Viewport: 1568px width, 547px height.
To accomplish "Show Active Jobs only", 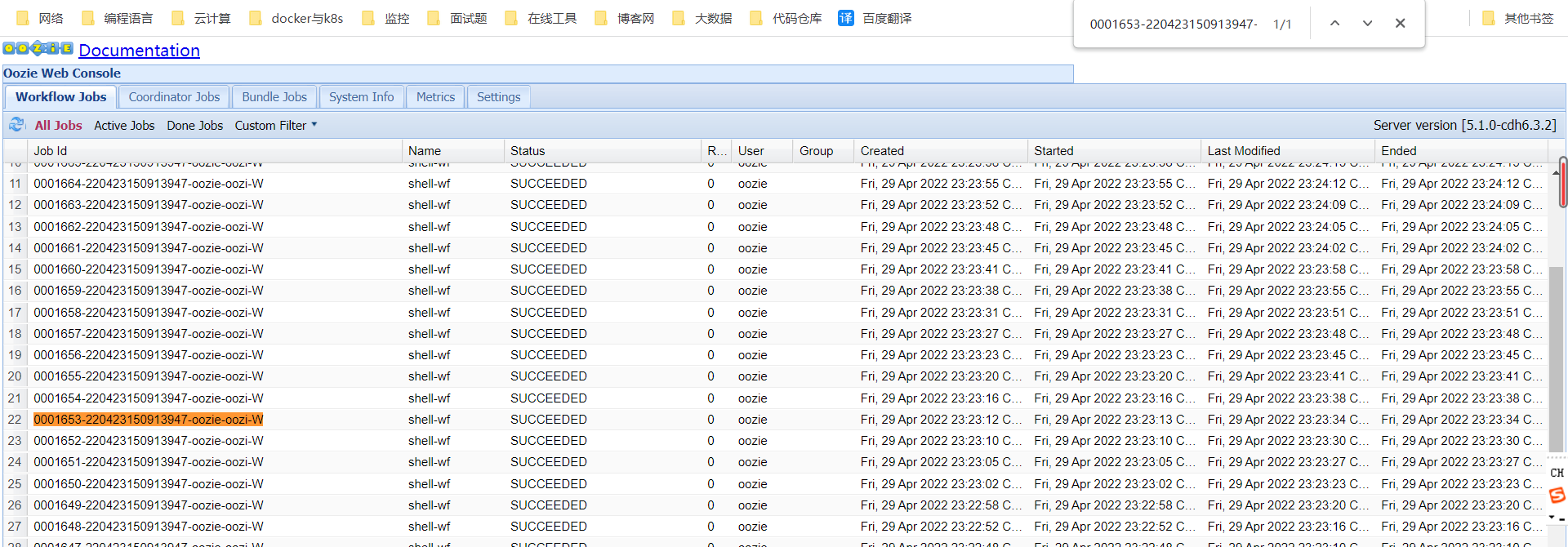I will point(124,125).
